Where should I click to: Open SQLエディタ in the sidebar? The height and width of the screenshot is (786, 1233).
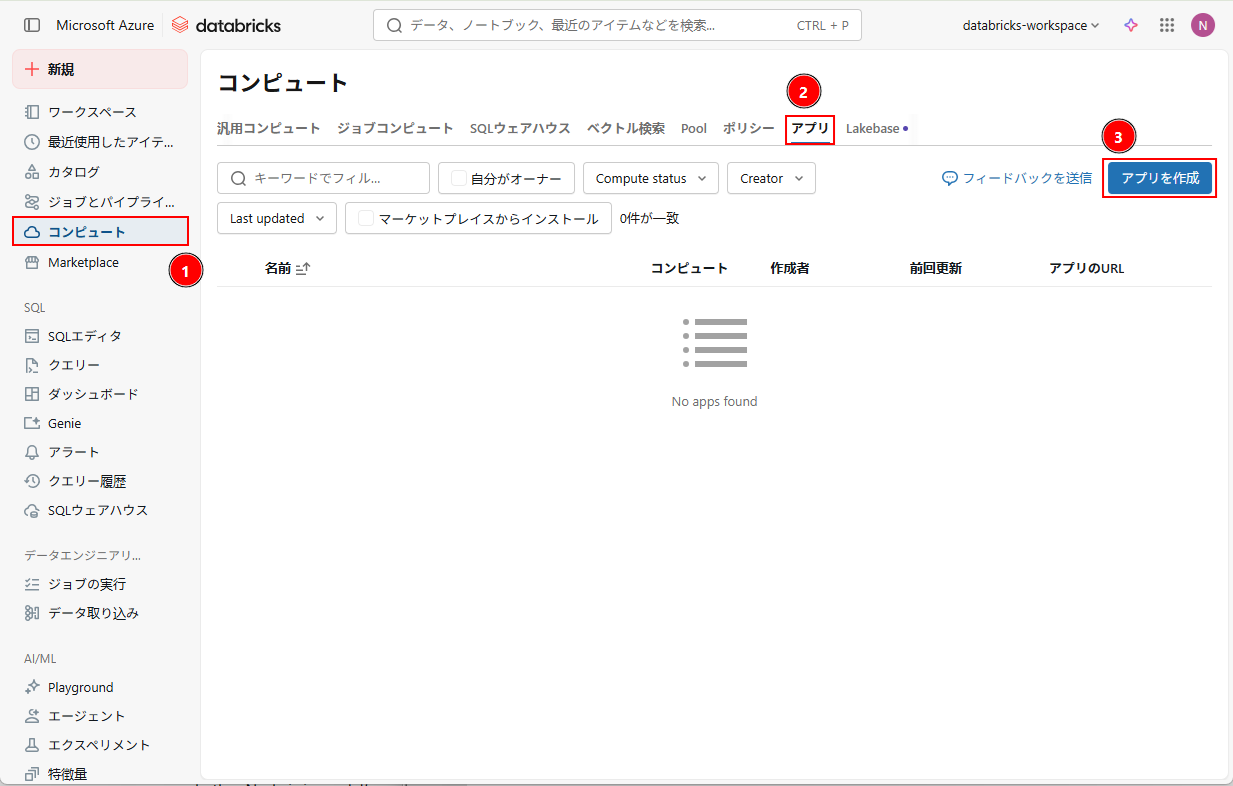point(84,336)
